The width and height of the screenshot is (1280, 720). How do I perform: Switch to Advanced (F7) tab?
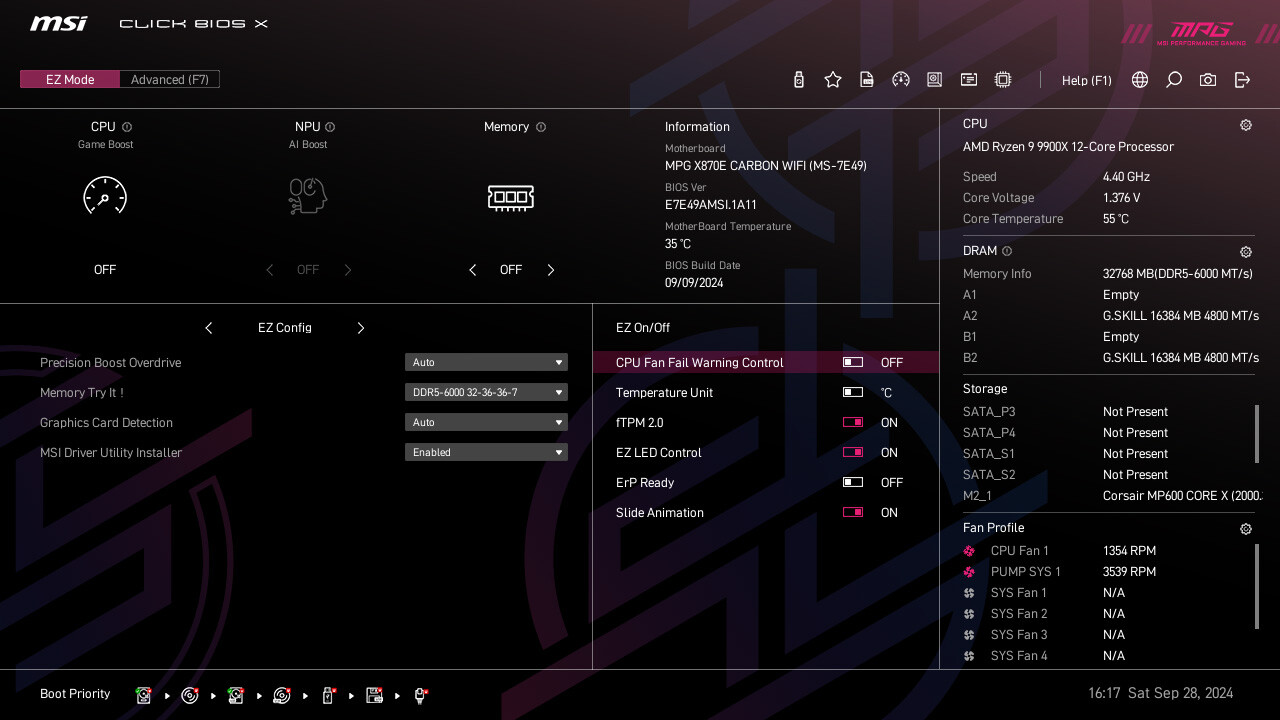pyautogui.click(x=169, y=80)
